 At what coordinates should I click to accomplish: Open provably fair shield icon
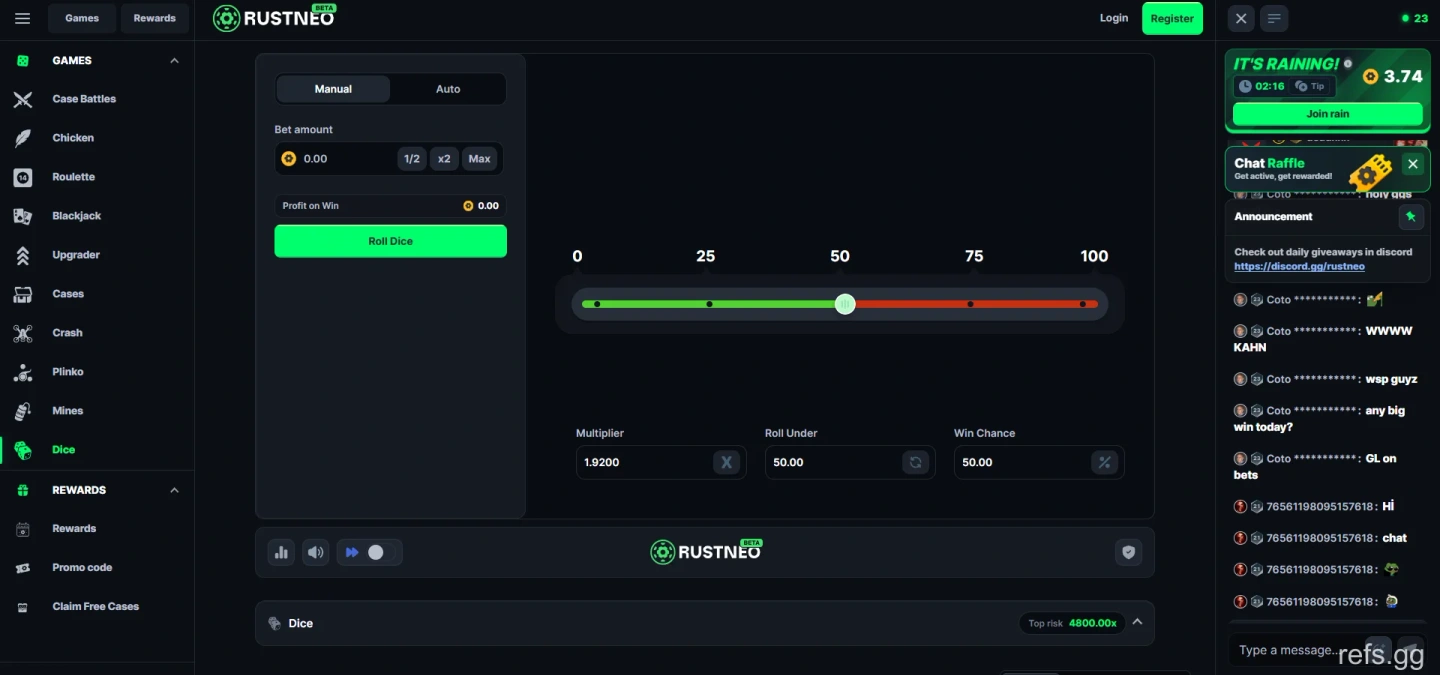(1128, 552)
